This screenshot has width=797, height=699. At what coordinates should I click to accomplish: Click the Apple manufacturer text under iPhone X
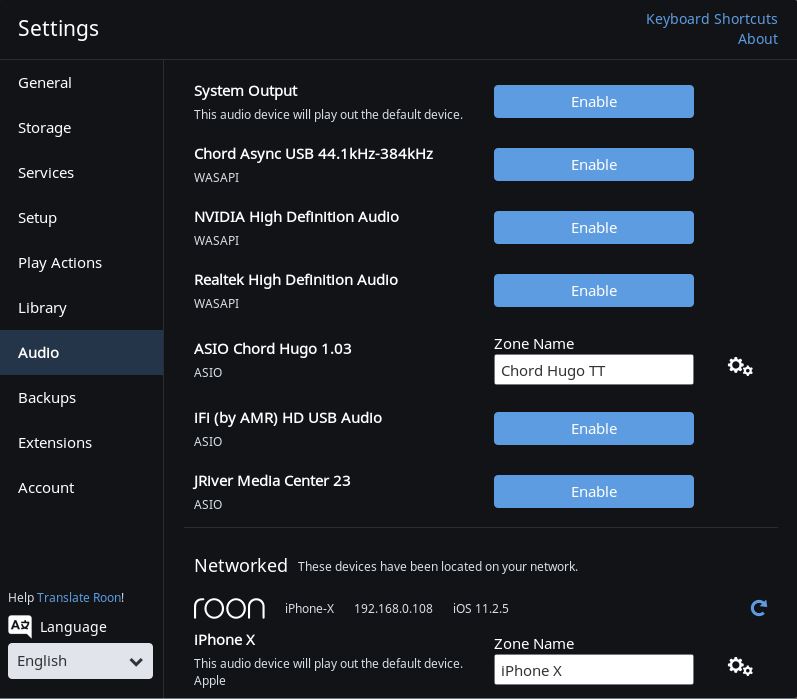coord(209,681)
